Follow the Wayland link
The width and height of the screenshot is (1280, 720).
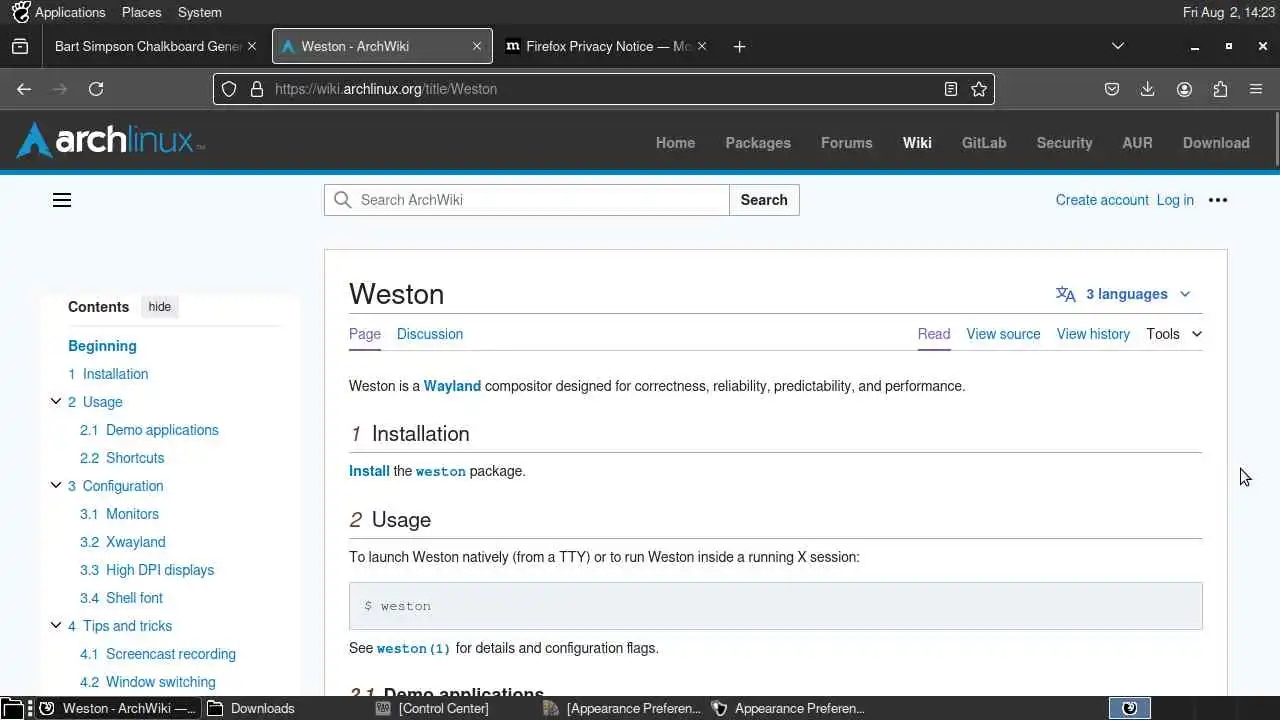pyautogui.click(x=452, y=386)
